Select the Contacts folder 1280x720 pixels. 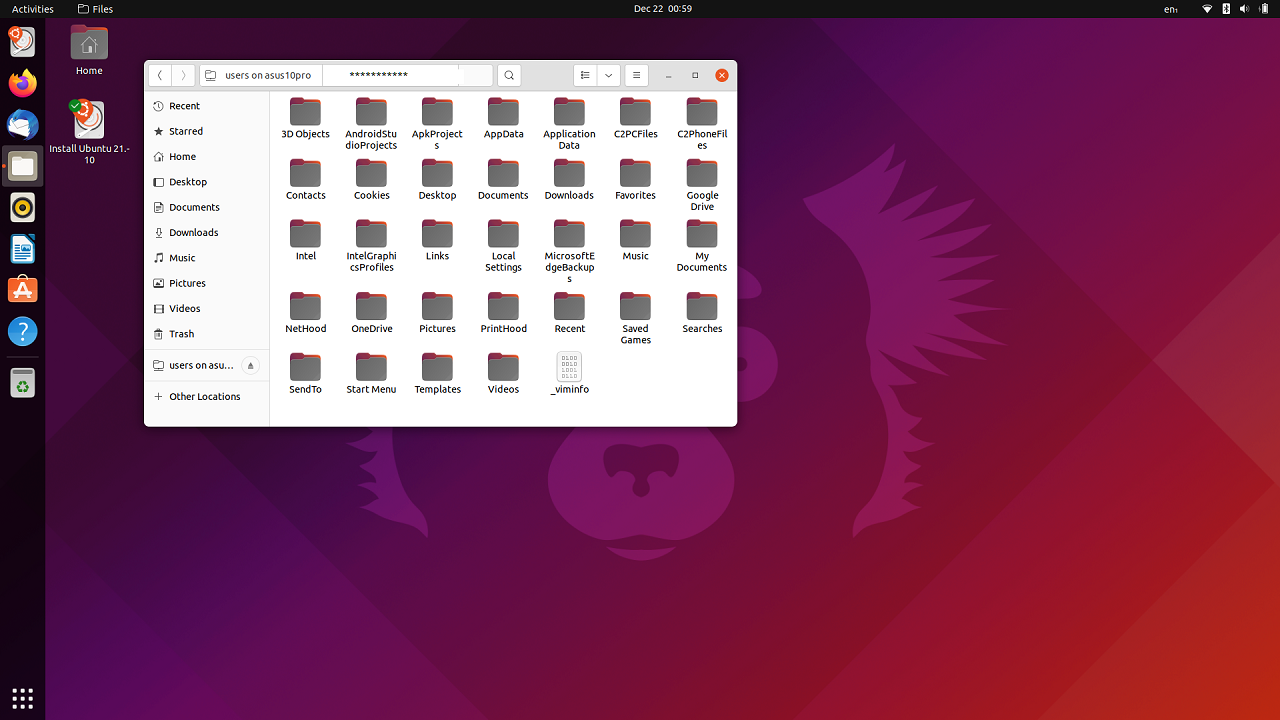tap(305, 179)
